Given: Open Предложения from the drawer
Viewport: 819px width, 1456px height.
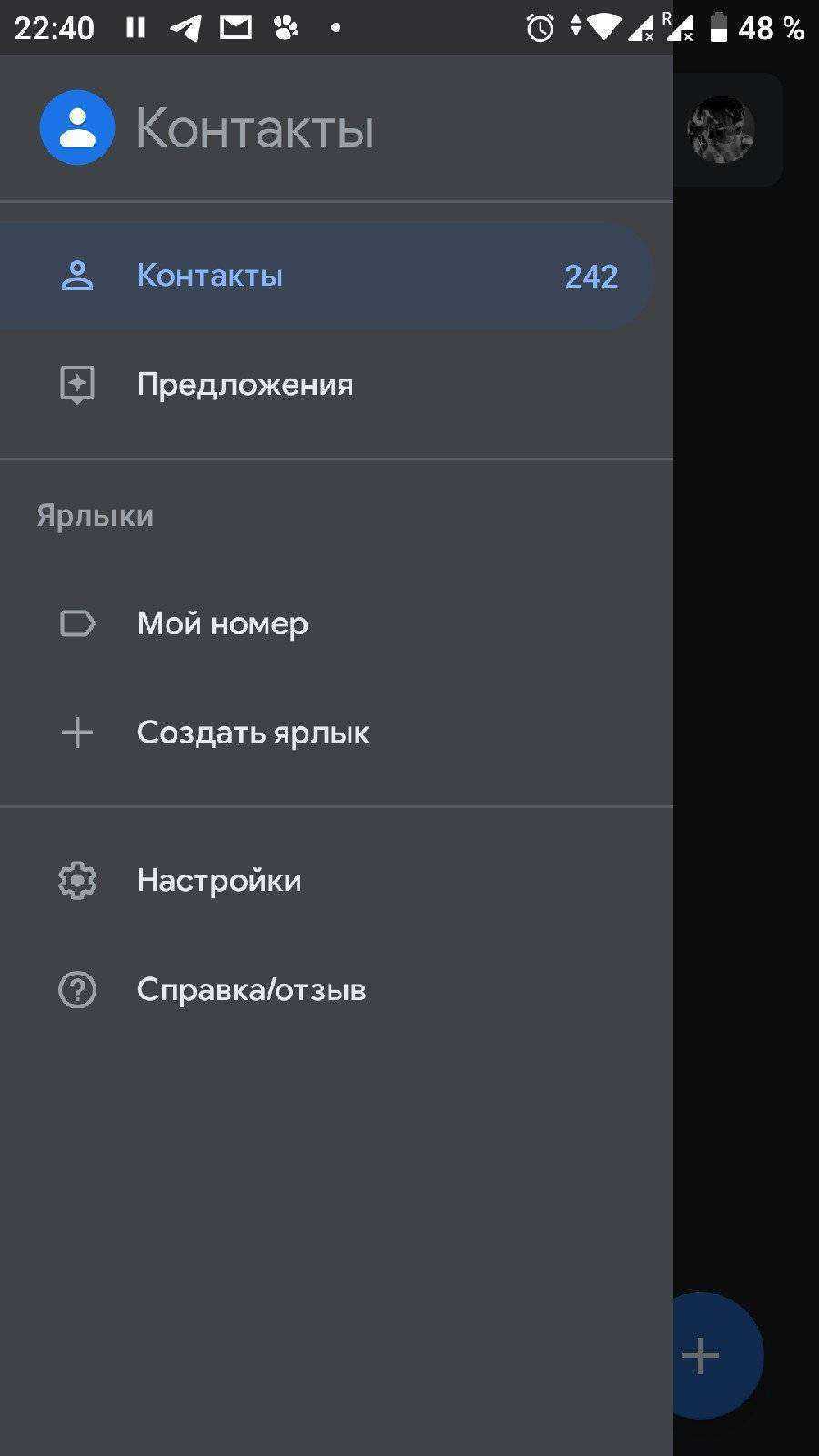Looking at the screenshot, I should tap(245, 385).
